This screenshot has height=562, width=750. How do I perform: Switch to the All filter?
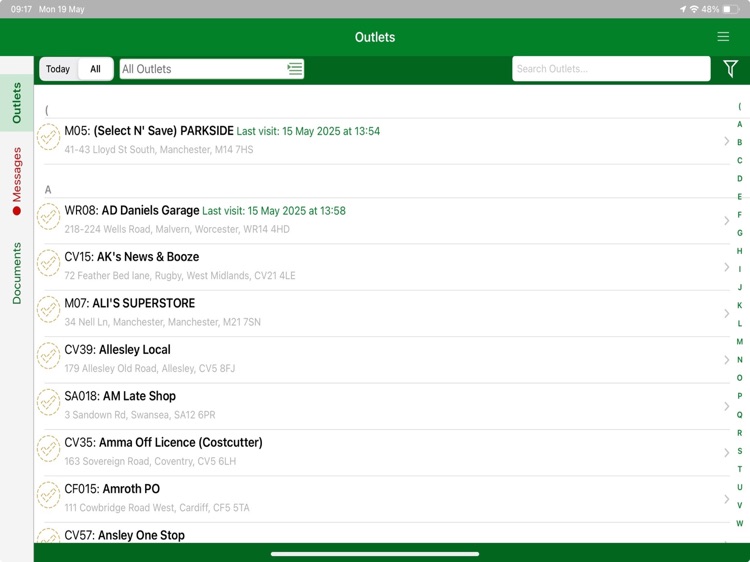(95, 69)
